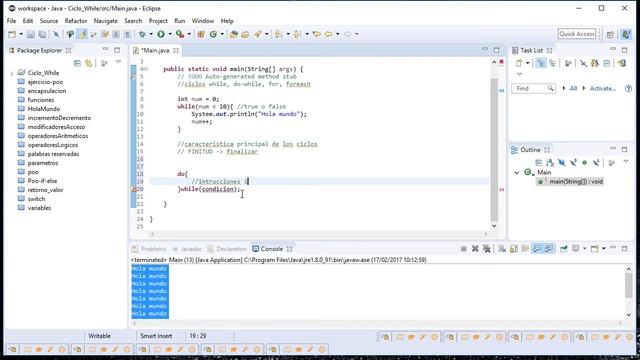Click Pin Console icon

click(x=564, y=249)
